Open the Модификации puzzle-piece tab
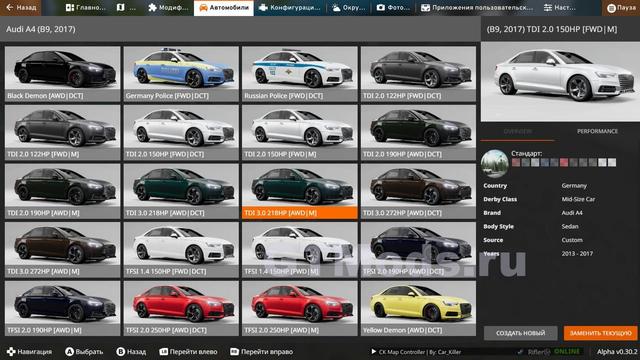This screenshot has width=640, height=360. [x=168, y=7]
